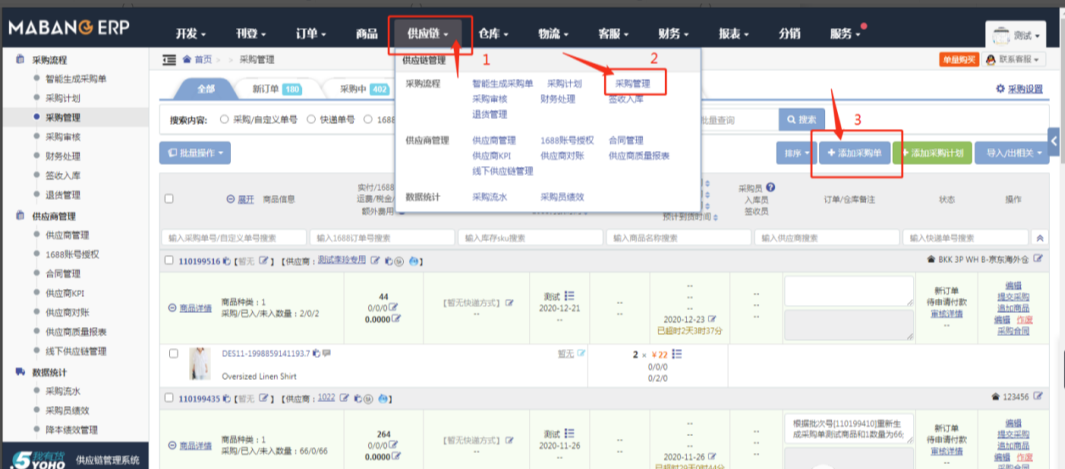Viewport: 1065px width, 469px height.
Task: Edit supplier 1022 pencil icon
Action: pos(344,398)
